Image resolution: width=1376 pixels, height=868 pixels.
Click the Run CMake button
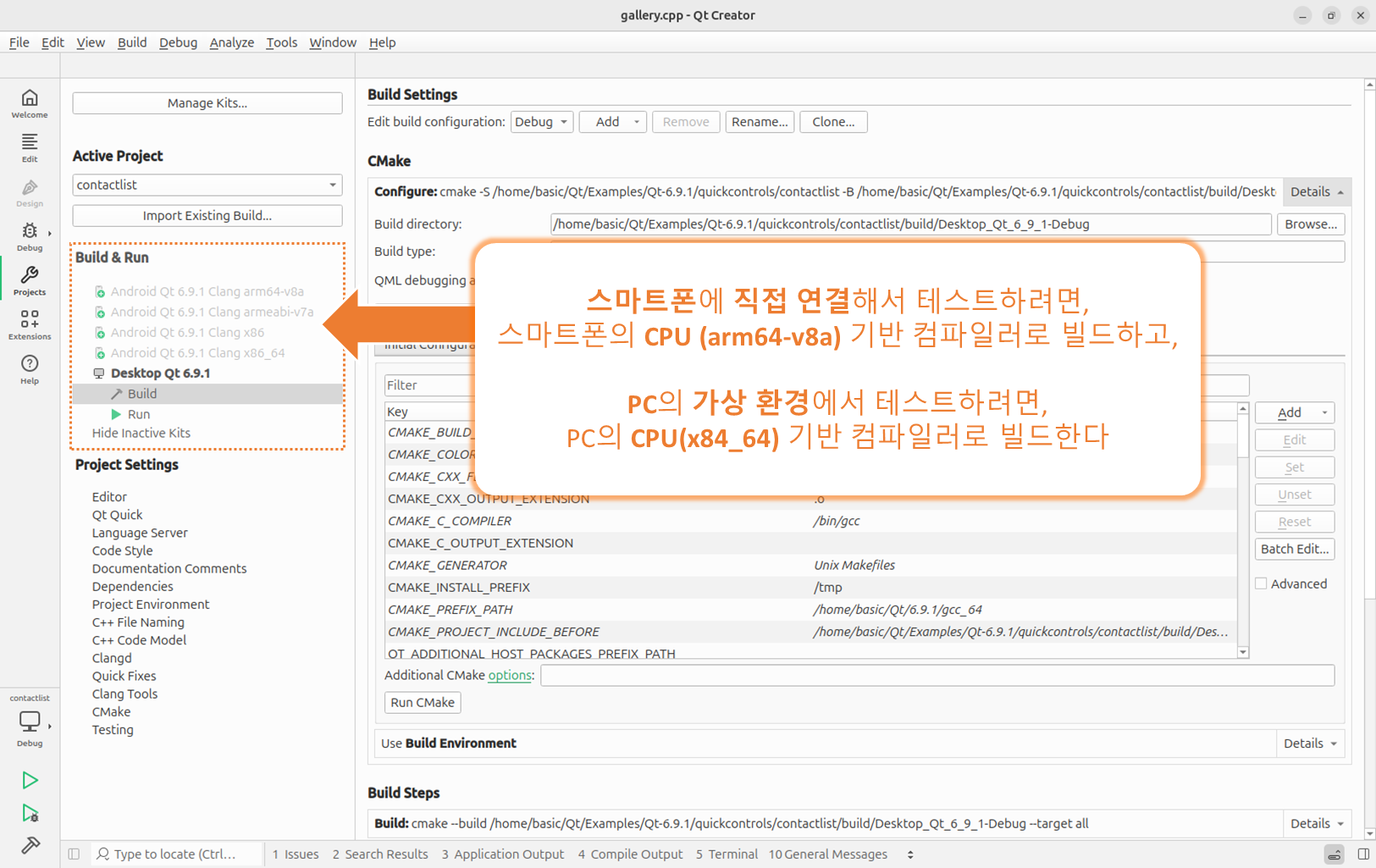pos(423,702)
